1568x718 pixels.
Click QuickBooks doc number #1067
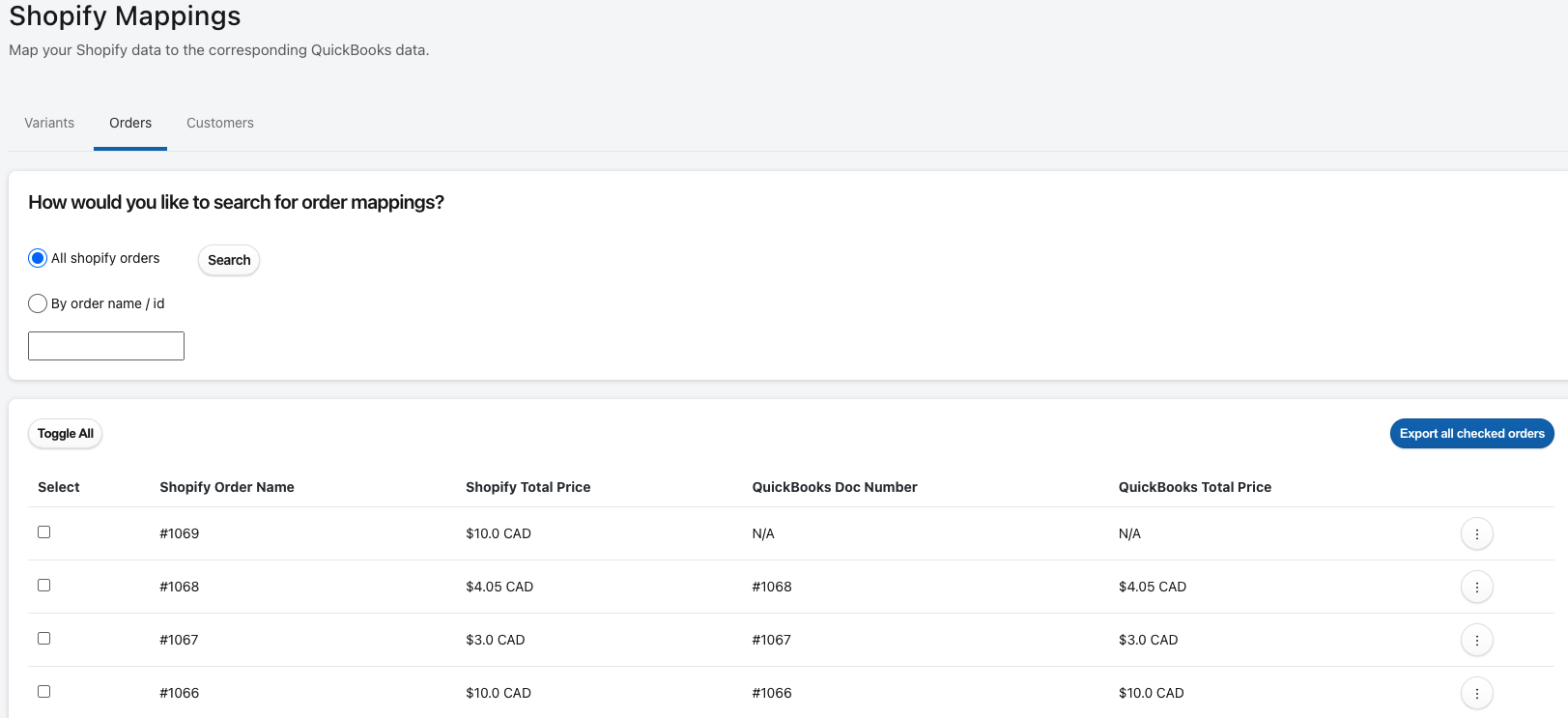[x=772, y=640]
